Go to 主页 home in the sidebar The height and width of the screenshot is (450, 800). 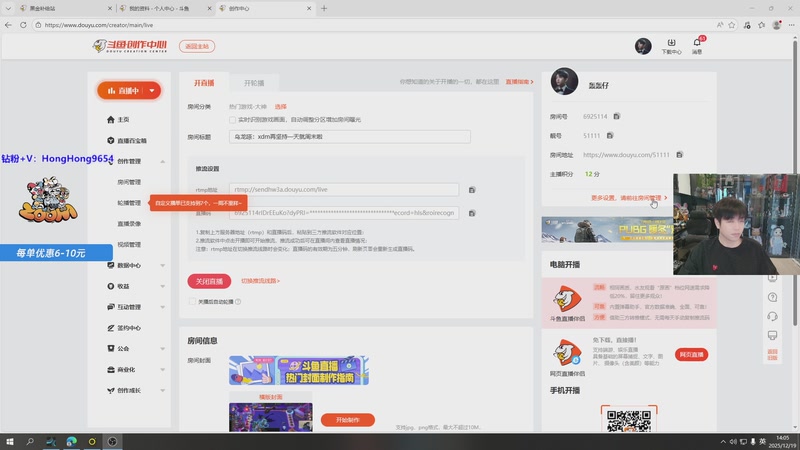(x=123, y=119)
